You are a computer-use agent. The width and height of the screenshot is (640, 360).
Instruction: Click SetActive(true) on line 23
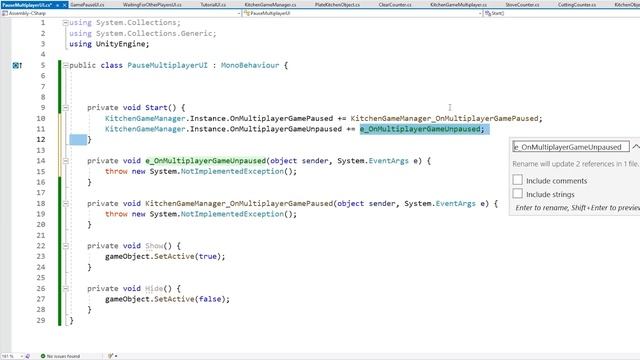tap(187, 256)
